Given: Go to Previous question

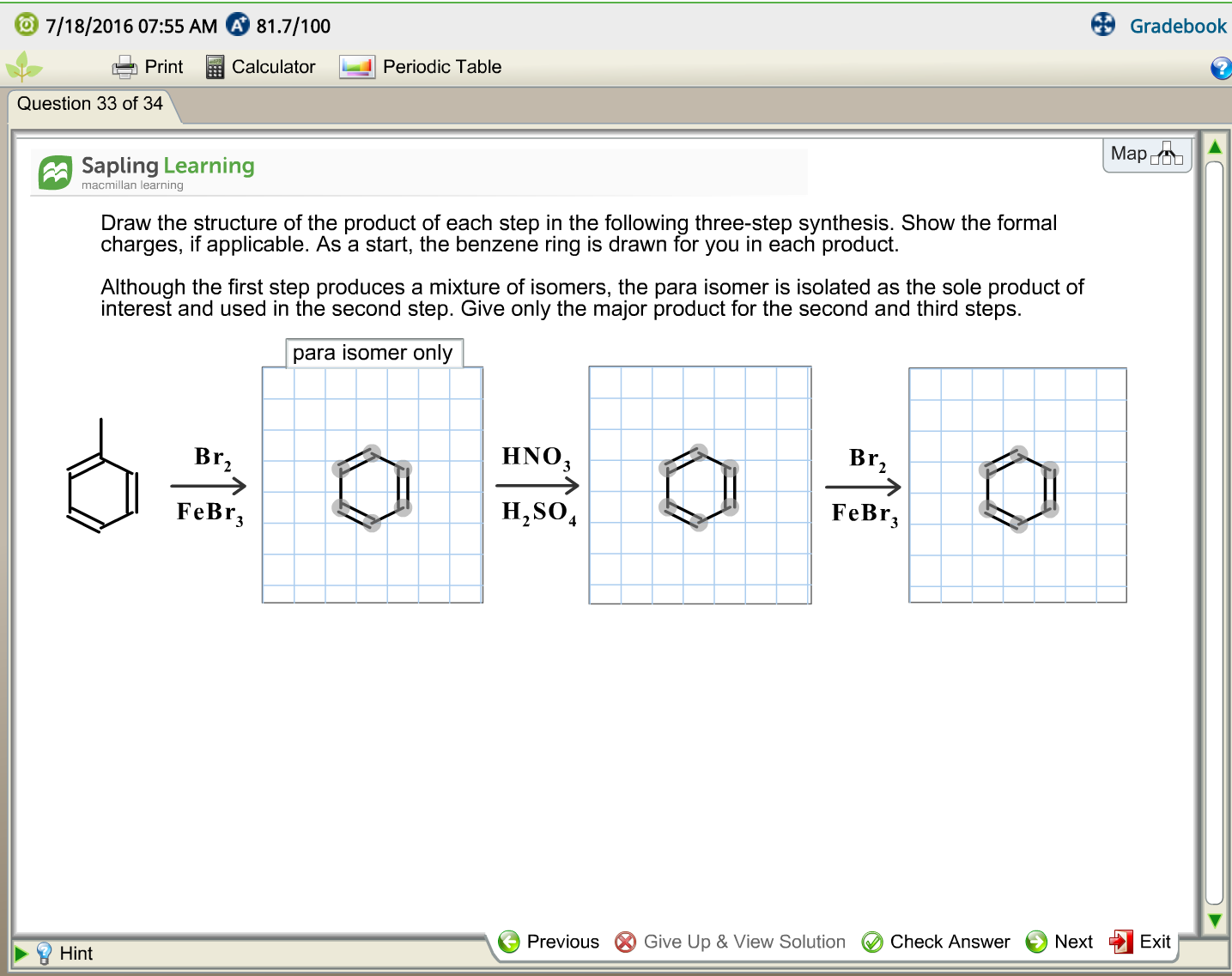Looking at the screenshot, I should [x=549, y=942].
